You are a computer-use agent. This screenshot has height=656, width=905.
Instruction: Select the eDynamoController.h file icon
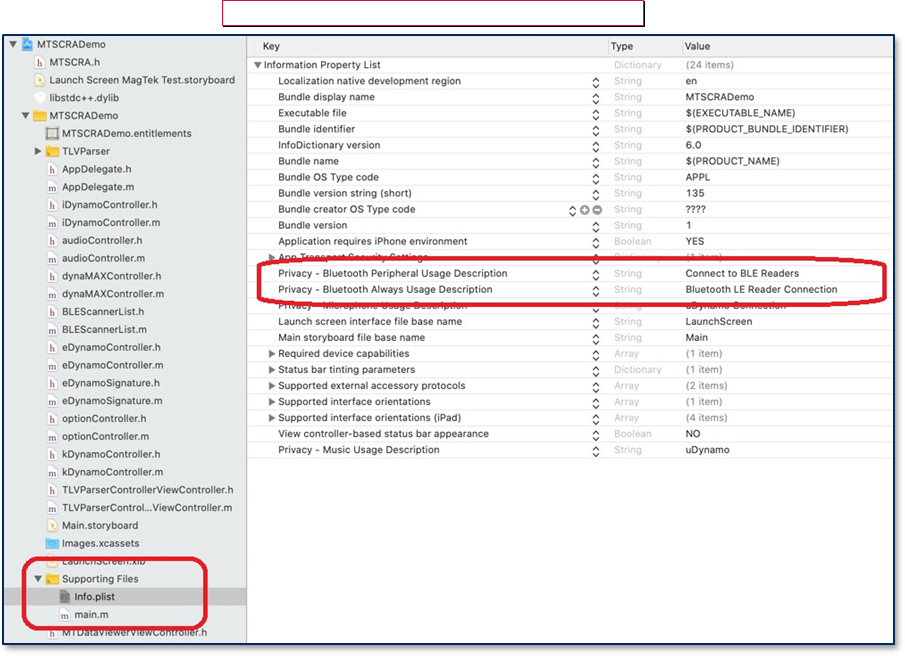52,347
